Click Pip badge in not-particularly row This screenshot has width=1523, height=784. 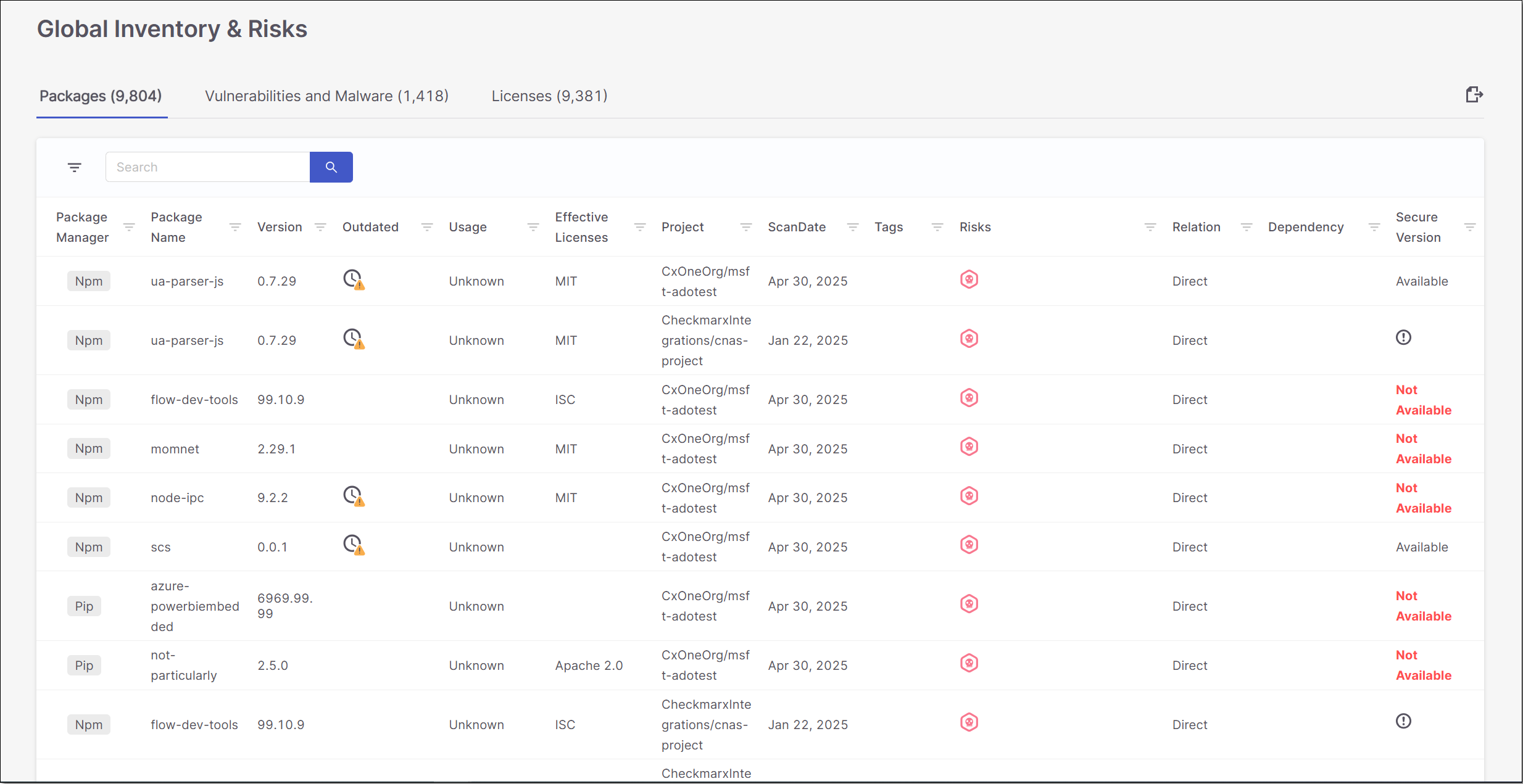pyautogui.click(x=84, y=666)
